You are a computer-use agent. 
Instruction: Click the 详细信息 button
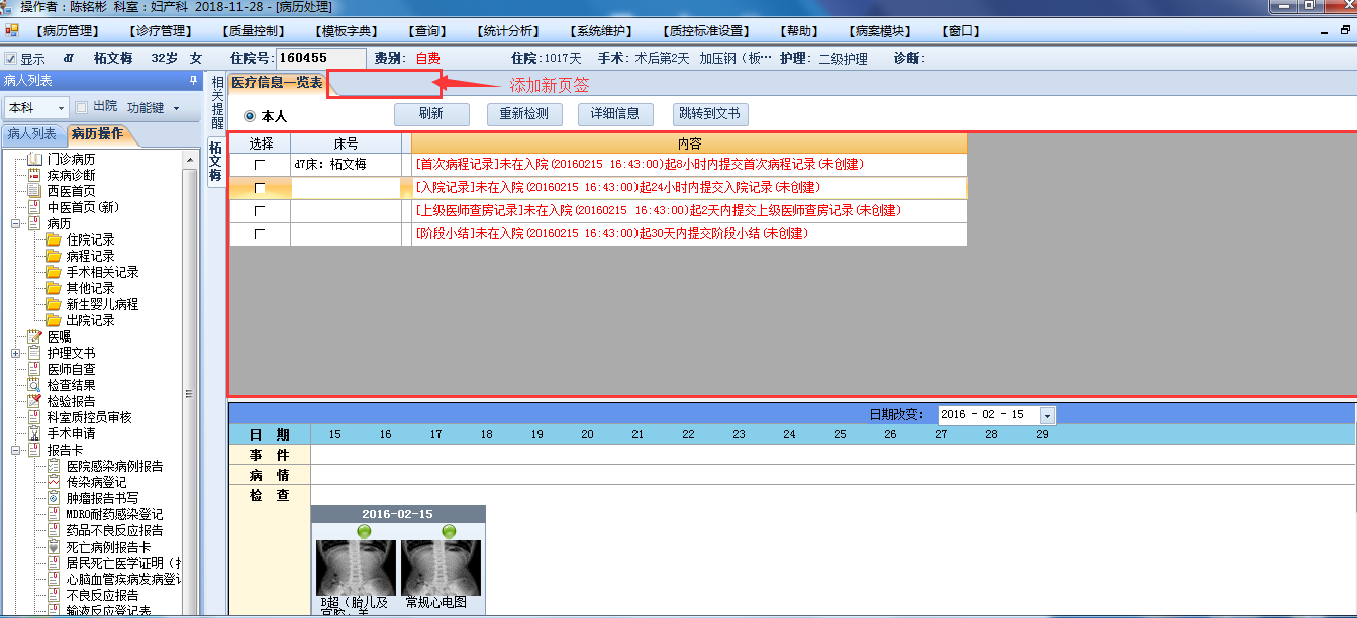coord(615,114)
